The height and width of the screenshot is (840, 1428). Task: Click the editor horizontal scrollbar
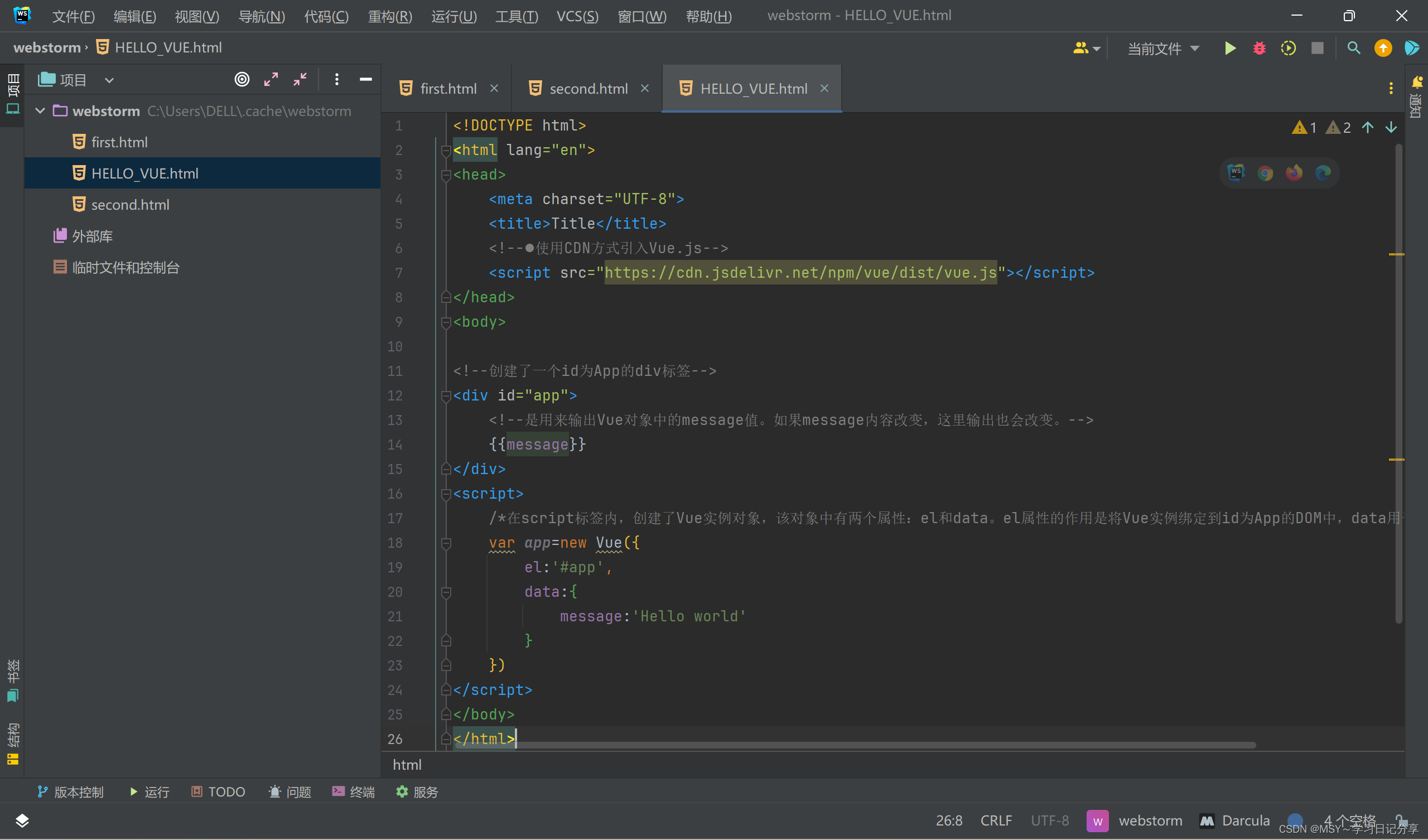click(x=850, y=745)
